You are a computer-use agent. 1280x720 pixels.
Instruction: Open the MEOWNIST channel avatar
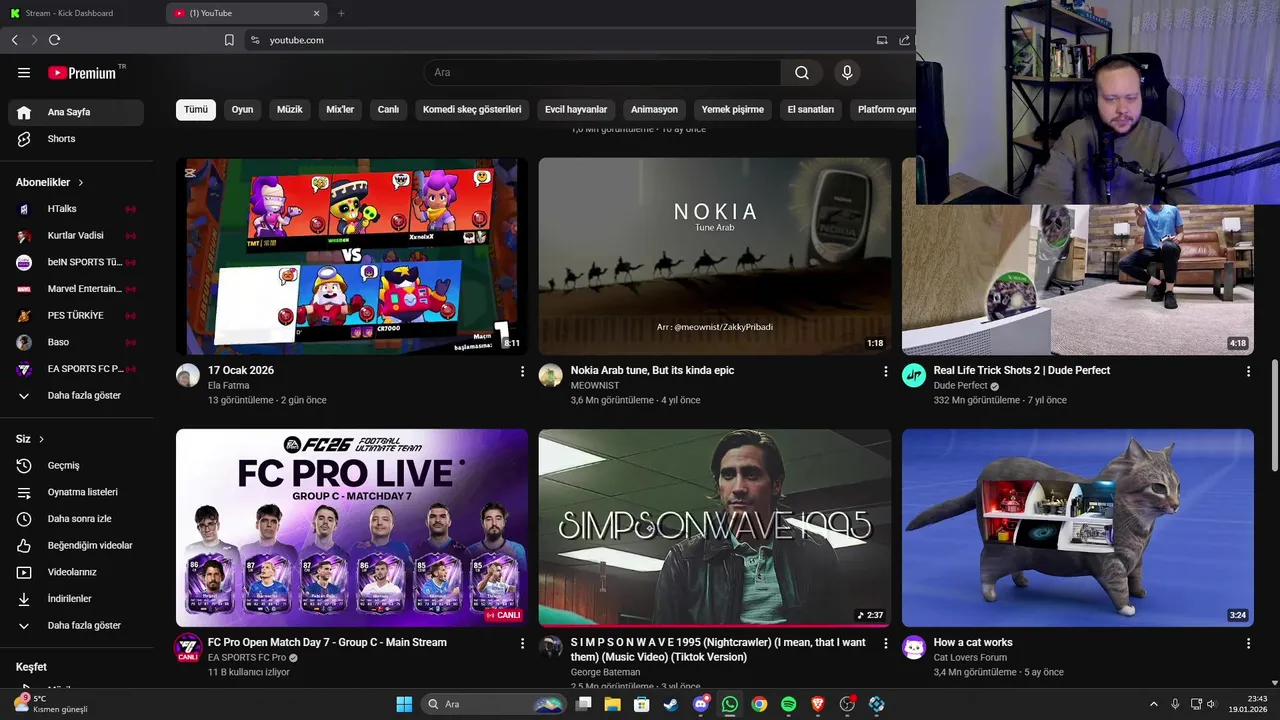click(x=551, y=375)
